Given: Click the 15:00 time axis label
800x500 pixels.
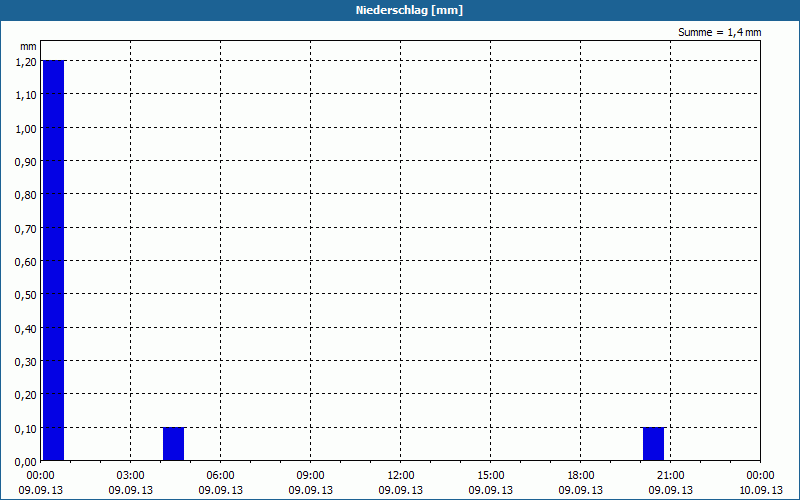Looking at the screenshot, I should click(x=490, y=476).
